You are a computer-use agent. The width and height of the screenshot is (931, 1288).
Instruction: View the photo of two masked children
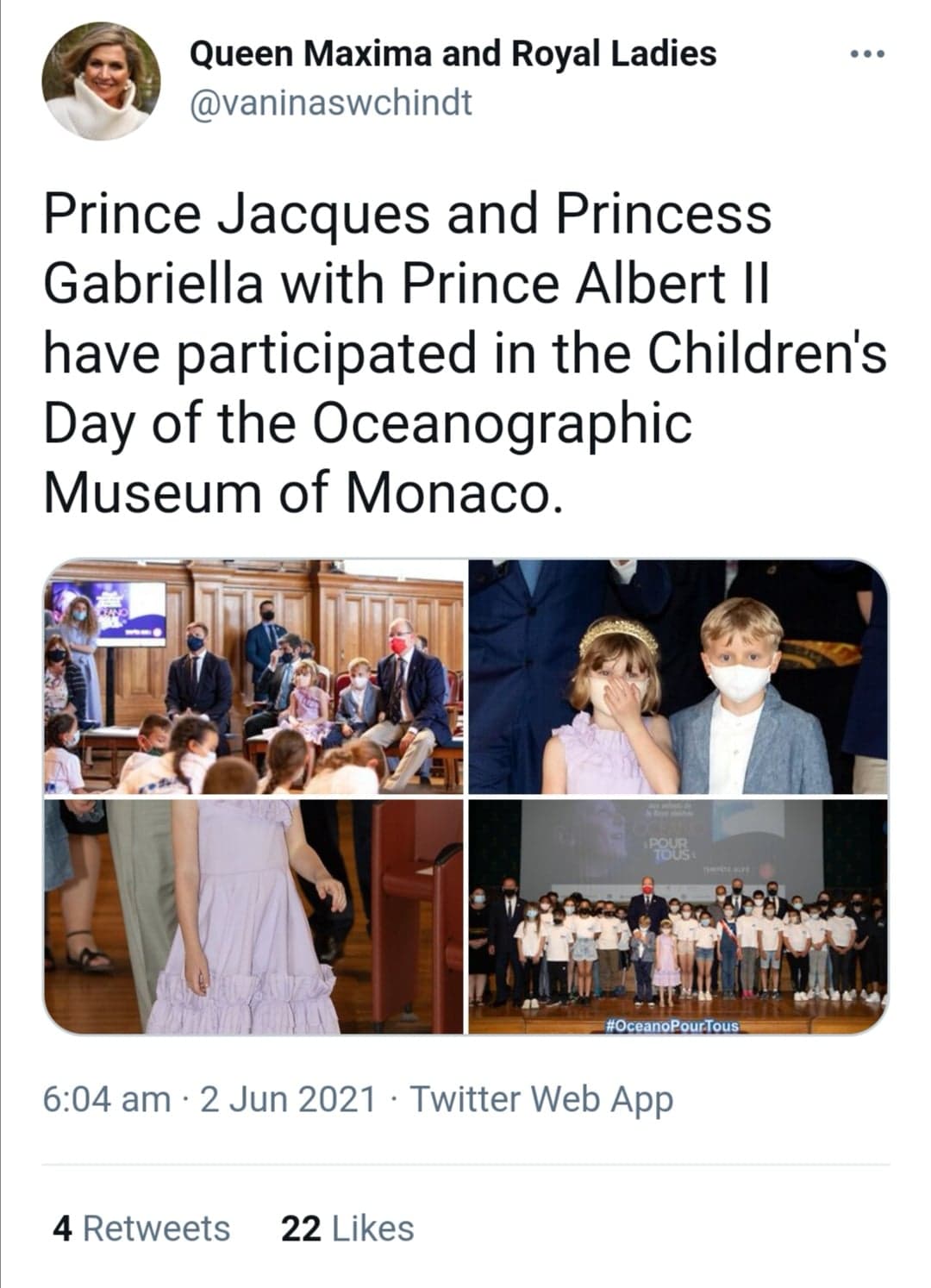point(678,676)
